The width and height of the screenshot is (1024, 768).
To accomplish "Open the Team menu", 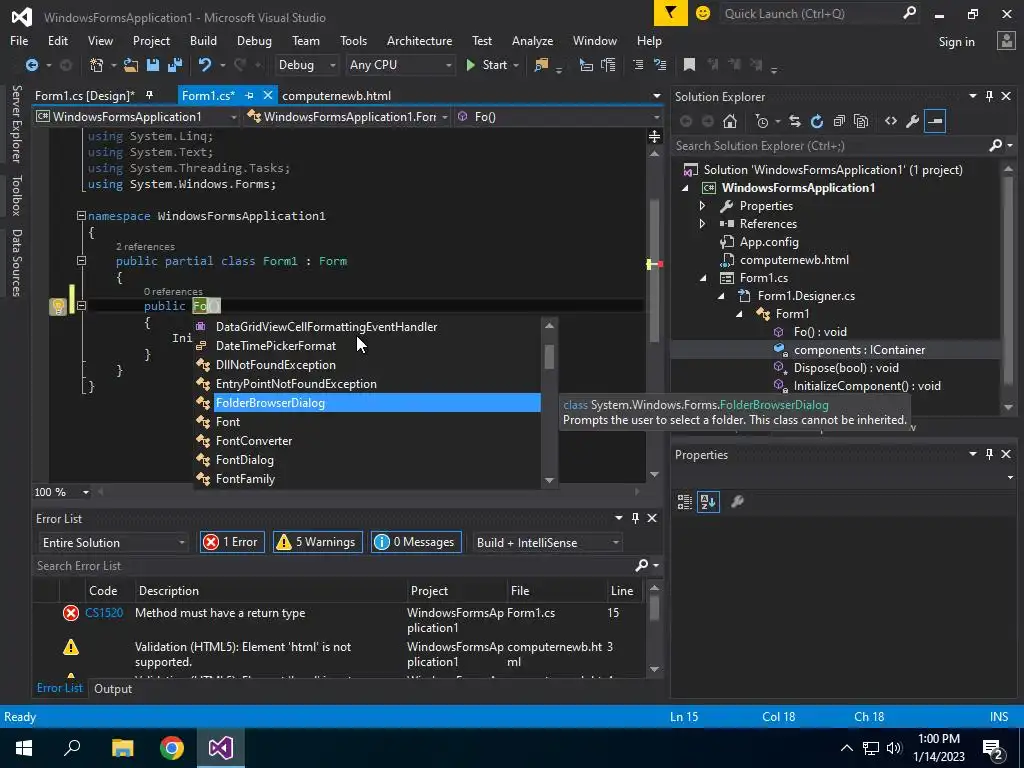I will (306, 40).
